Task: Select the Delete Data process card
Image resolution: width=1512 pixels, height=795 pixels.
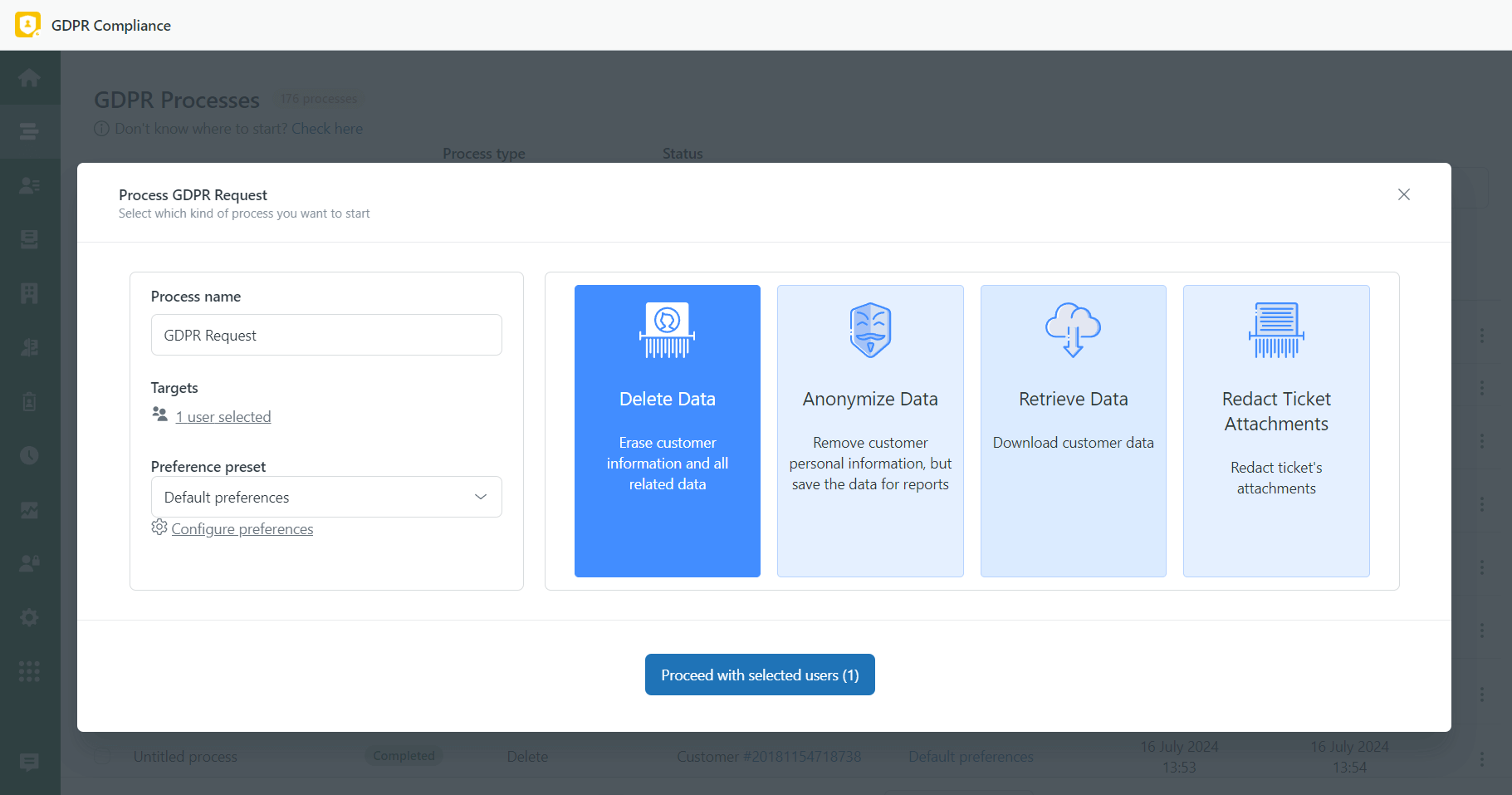Action: (668, 431)
